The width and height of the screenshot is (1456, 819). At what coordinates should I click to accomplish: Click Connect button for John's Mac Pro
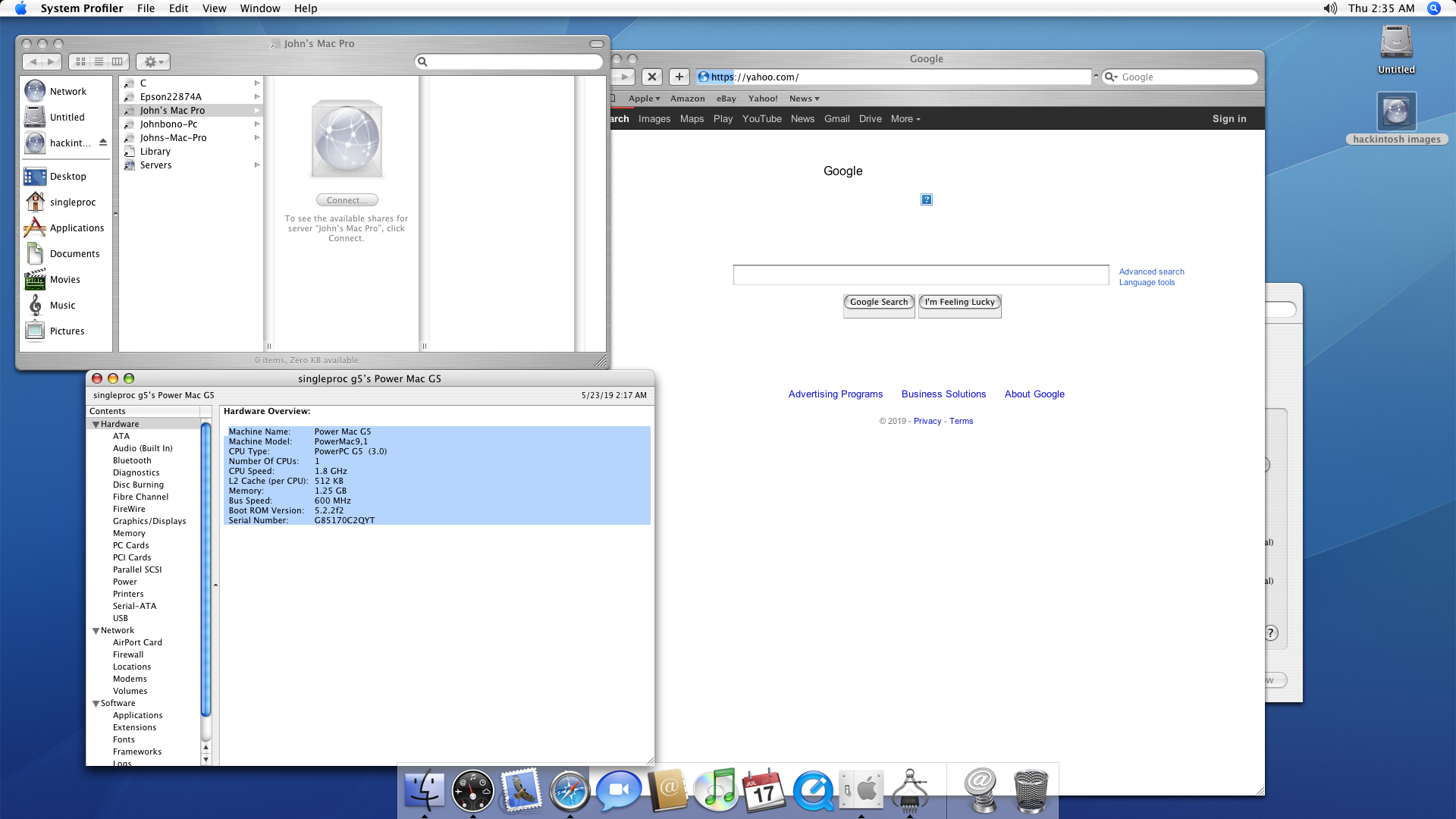(x=347, y=200)
